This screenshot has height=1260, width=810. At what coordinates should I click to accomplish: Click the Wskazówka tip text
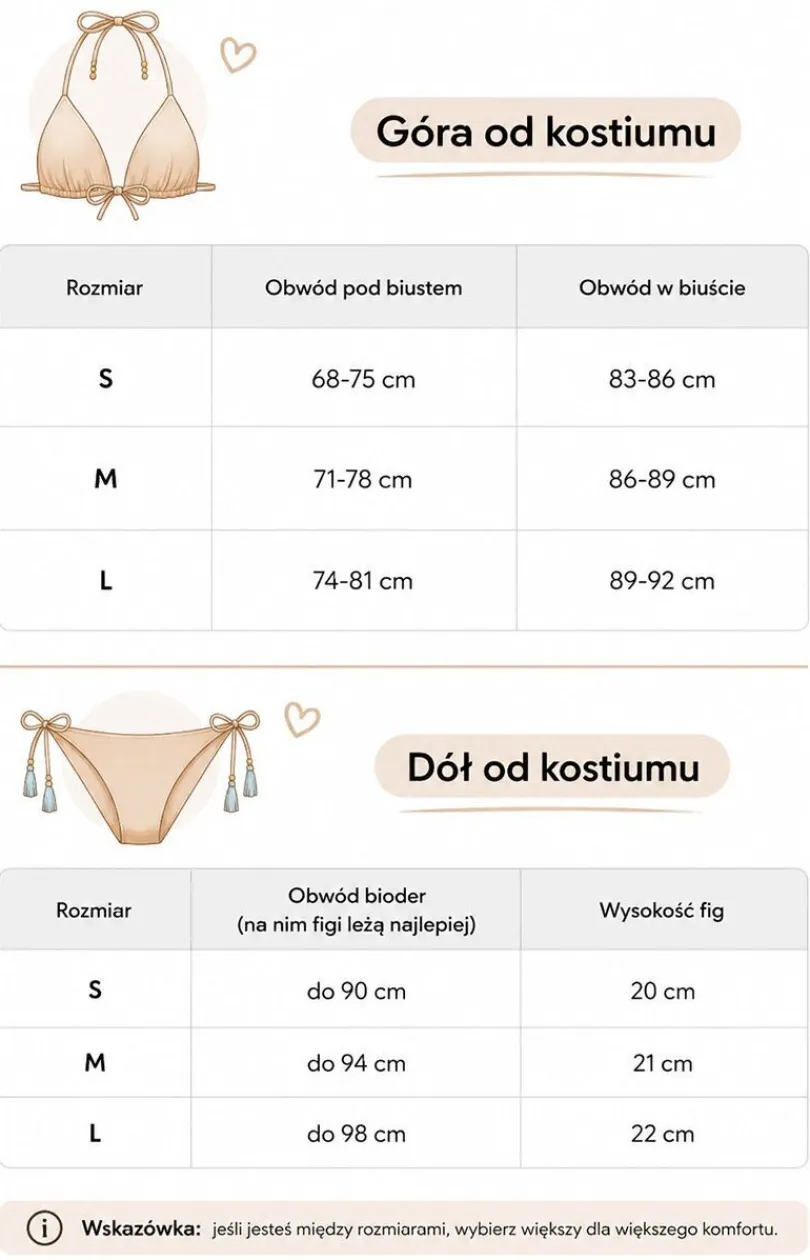point(430,1227)
